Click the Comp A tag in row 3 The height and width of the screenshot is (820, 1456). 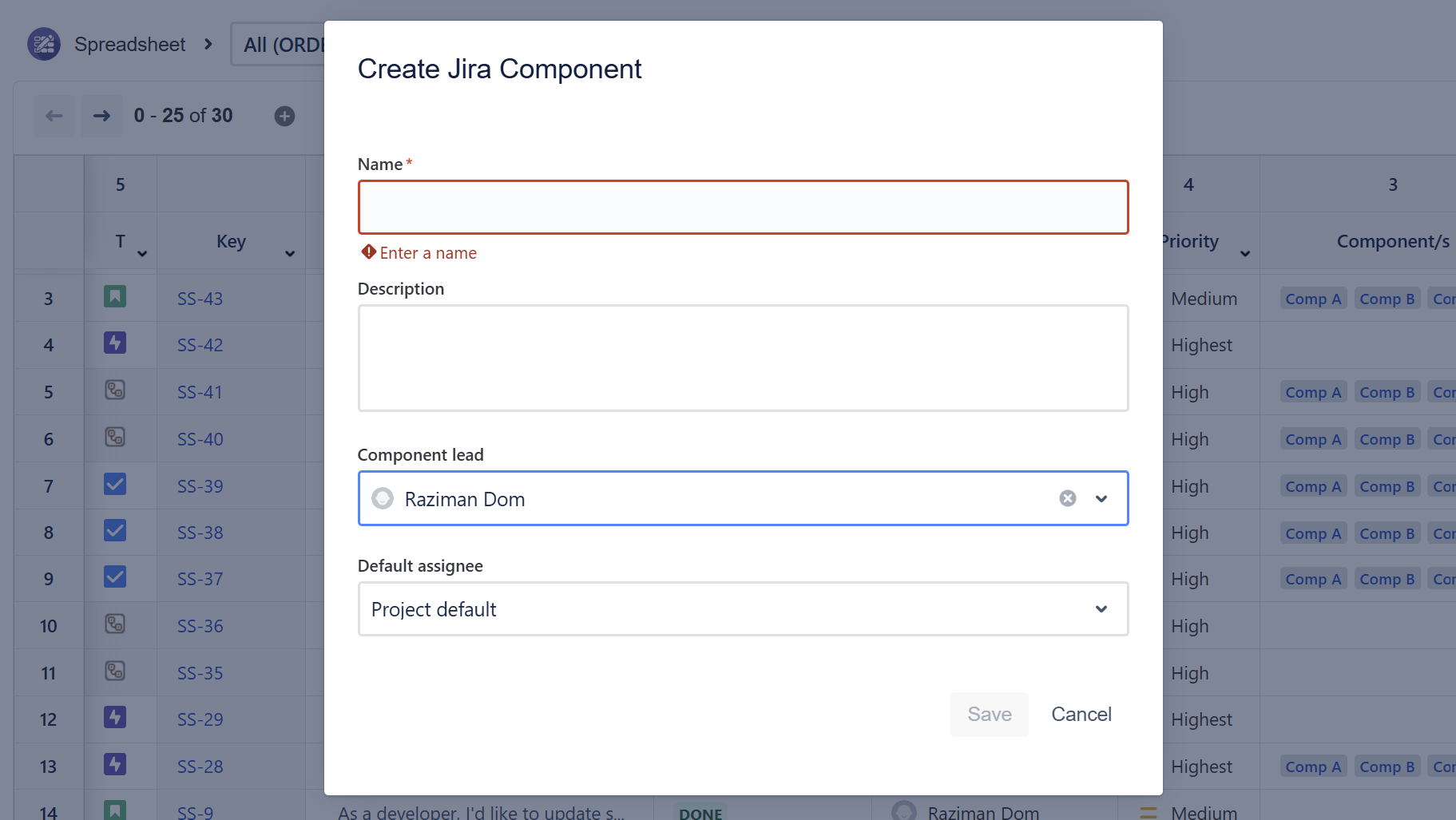1312,299
